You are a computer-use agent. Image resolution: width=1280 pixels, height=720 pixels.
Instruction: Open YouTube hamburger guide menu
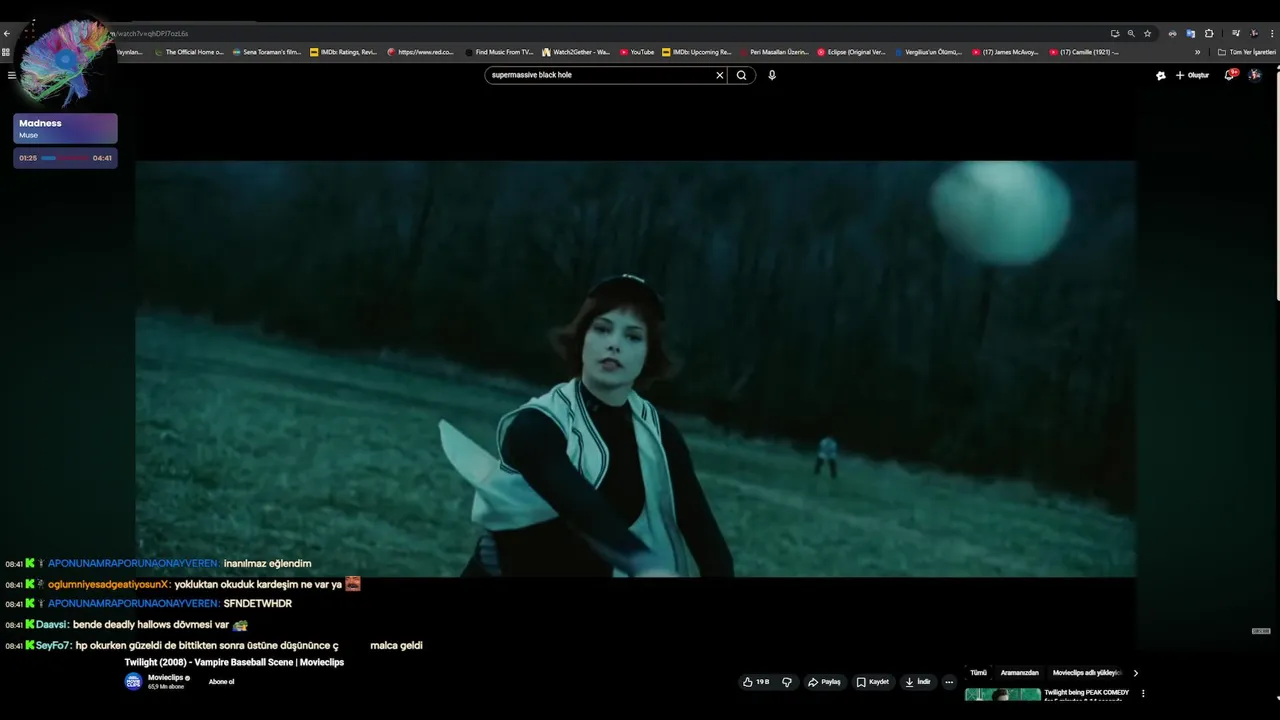pyautogui.click(x=11, y=75)
